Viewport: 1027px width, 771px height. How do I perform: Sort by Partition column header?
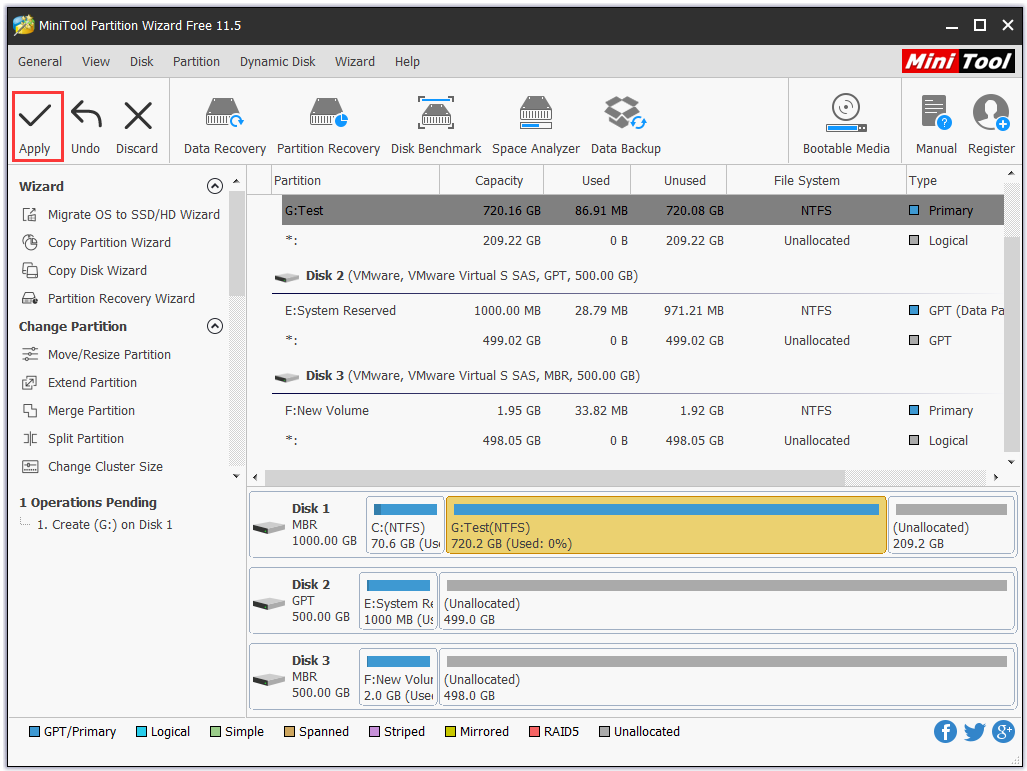(355, 180)
